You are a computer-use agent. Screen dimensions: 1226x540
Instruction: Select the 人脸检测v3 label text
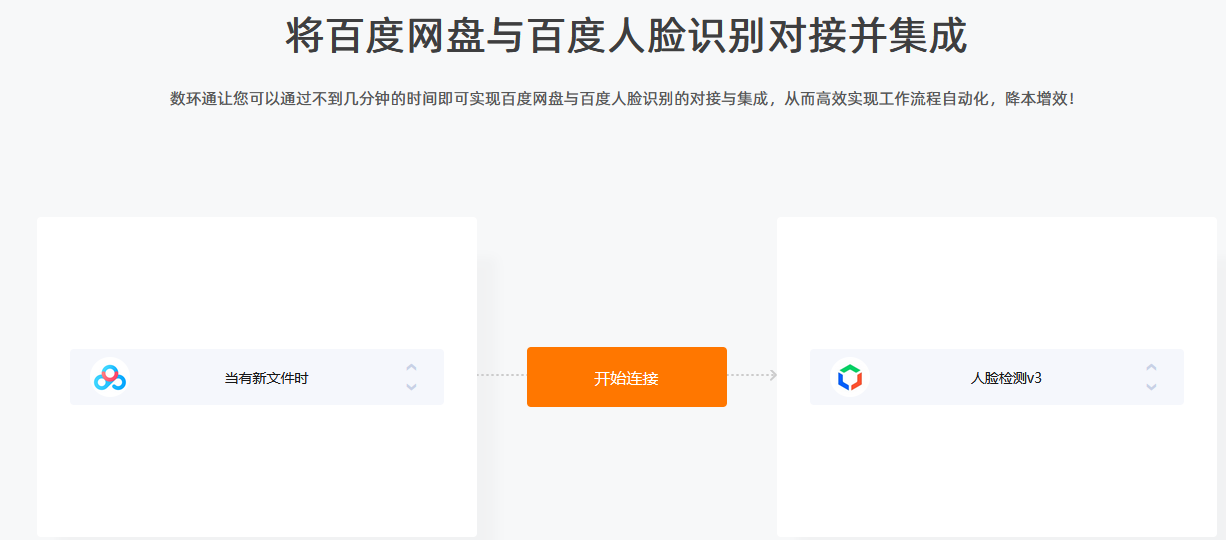coord(1006,378)
